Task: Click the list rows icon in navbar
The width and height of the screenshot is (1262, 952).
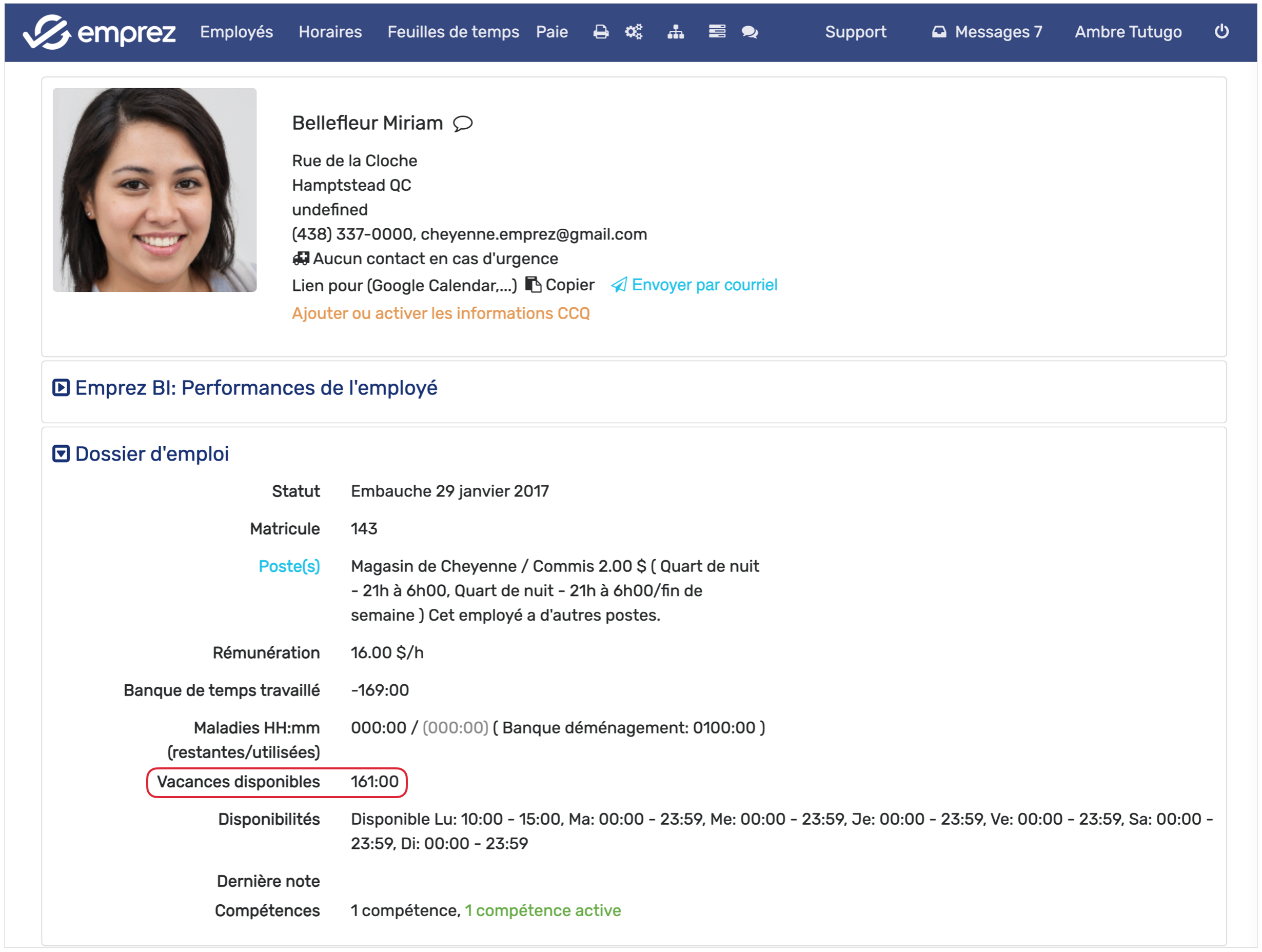Action: click(717, 31)
